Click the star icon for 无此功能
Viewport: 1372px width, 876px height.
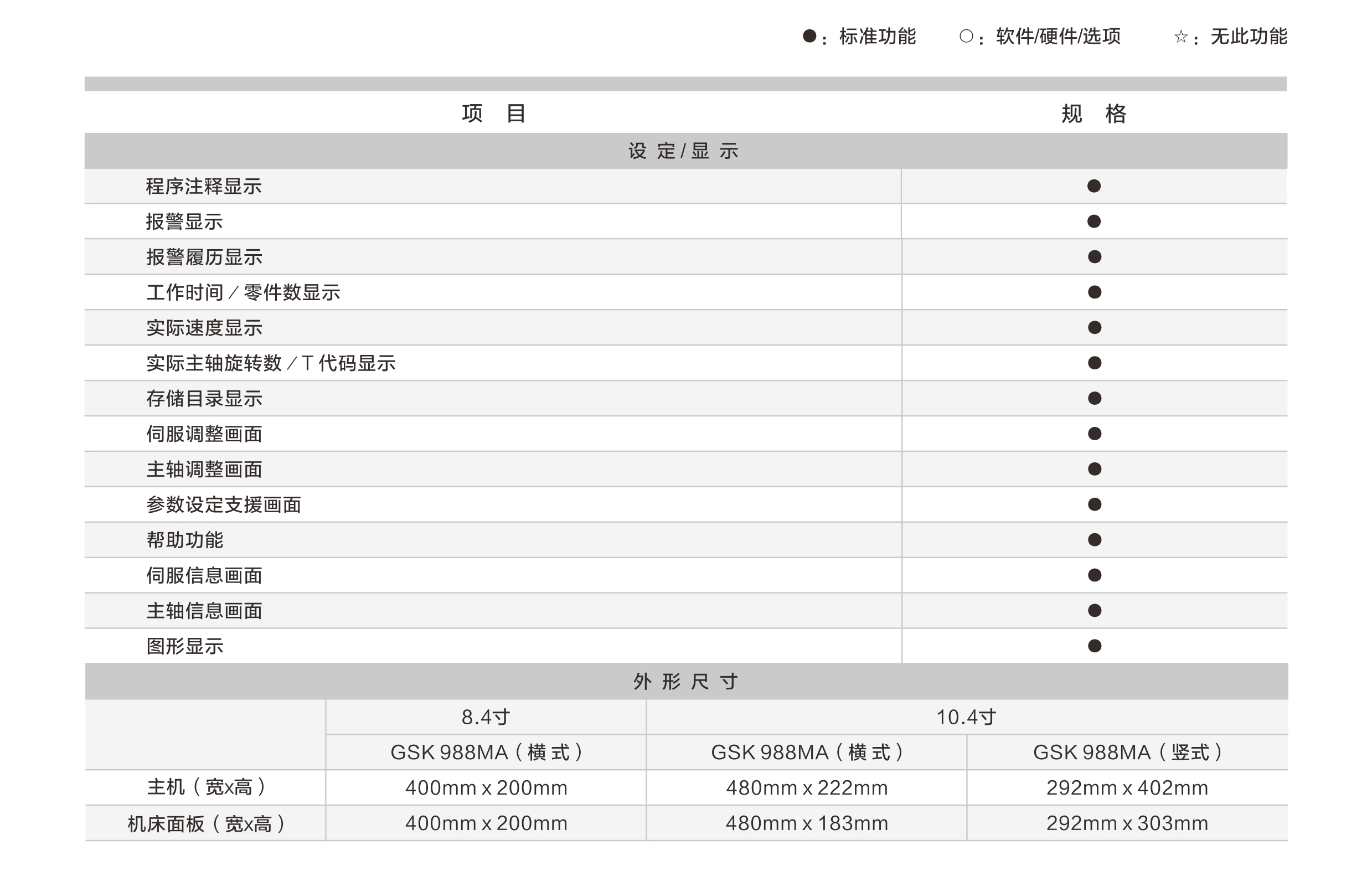pyautogui.click(x=1180, y=37)
